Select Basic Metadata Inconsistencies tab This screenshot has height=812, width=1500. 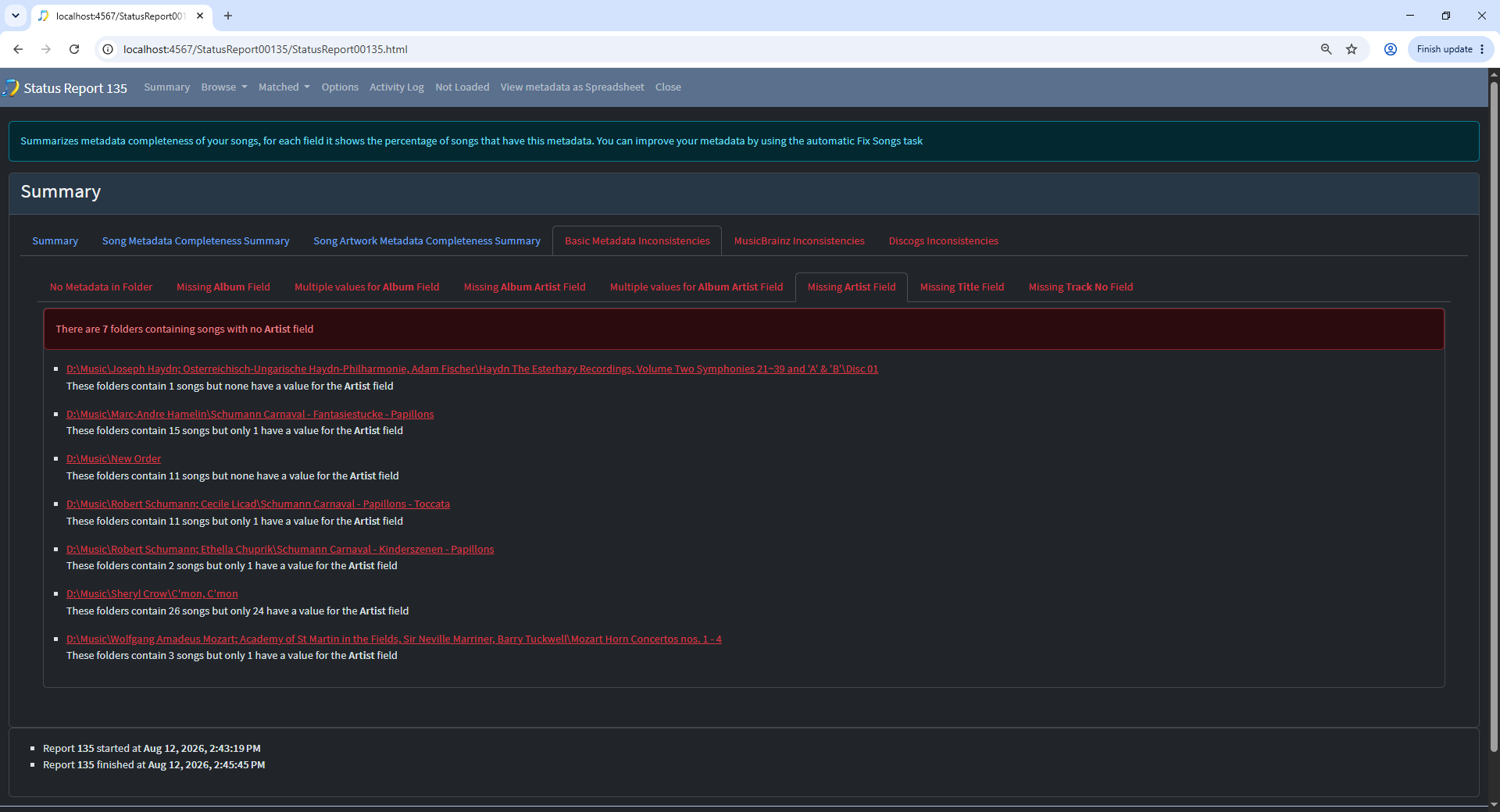click(637, 241)
